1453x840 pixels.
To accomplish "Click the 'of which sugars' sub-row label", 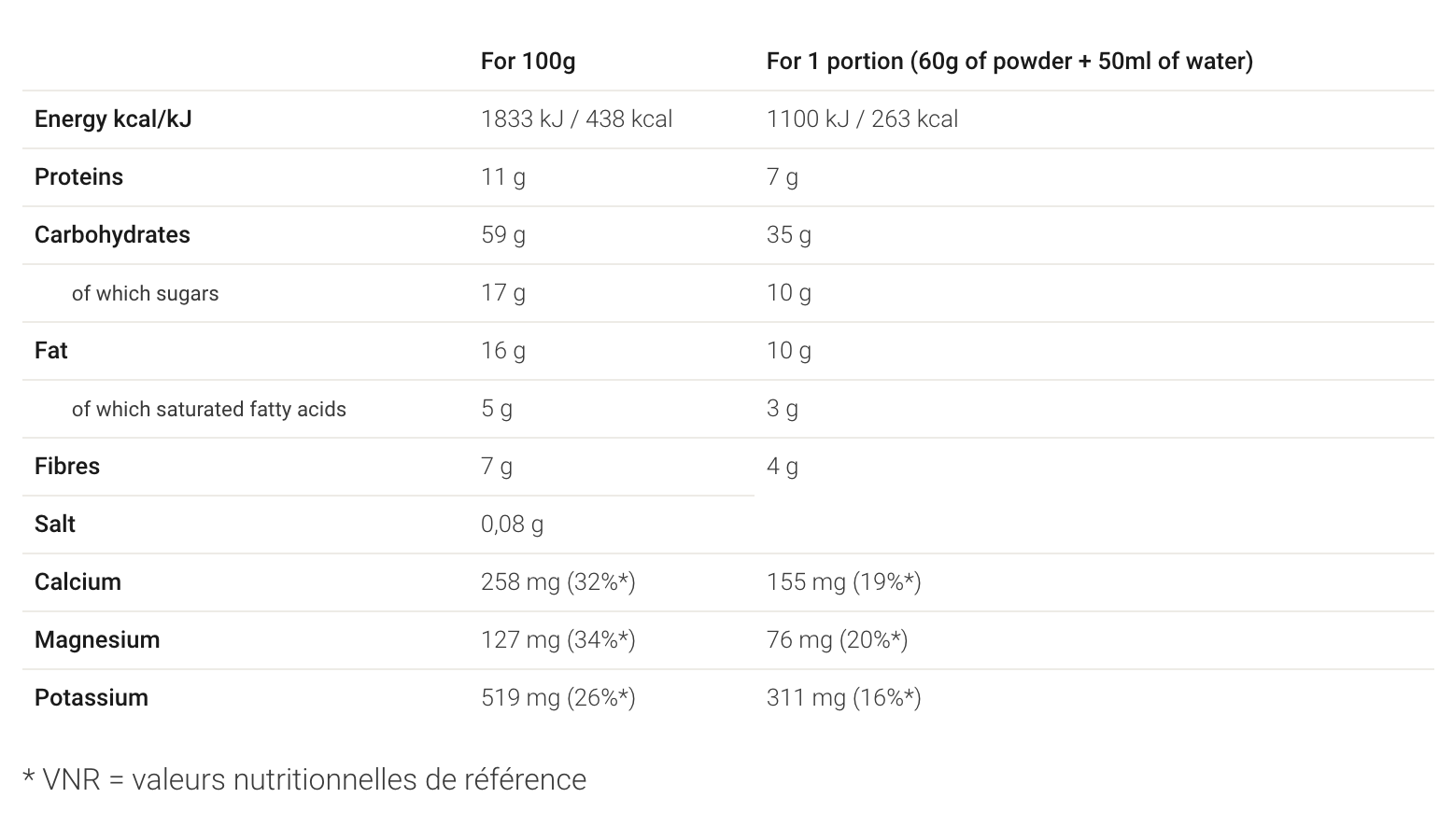I will coord(145,293).
